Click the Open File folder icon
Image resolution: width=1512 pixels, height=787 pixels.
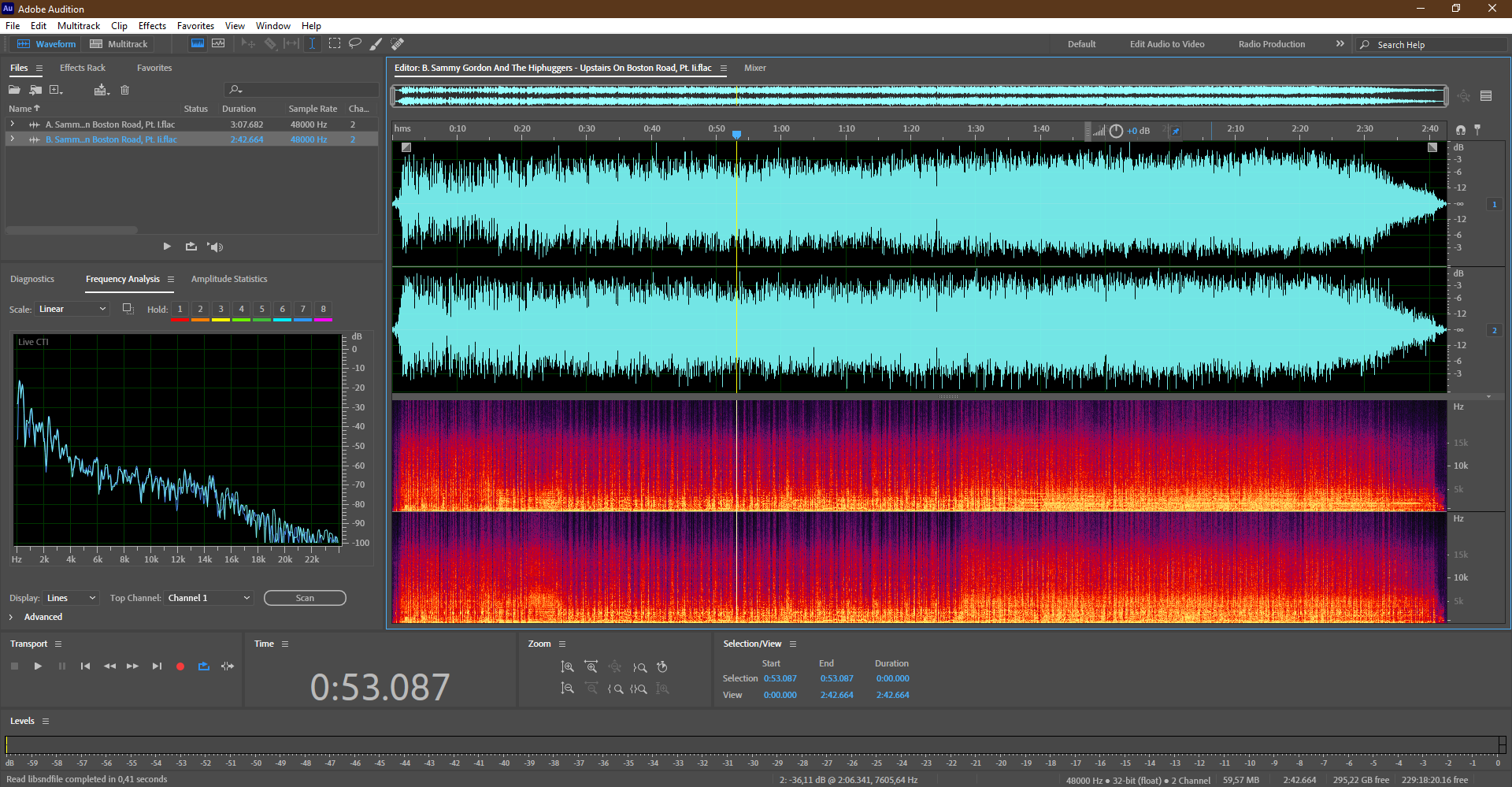14,90
